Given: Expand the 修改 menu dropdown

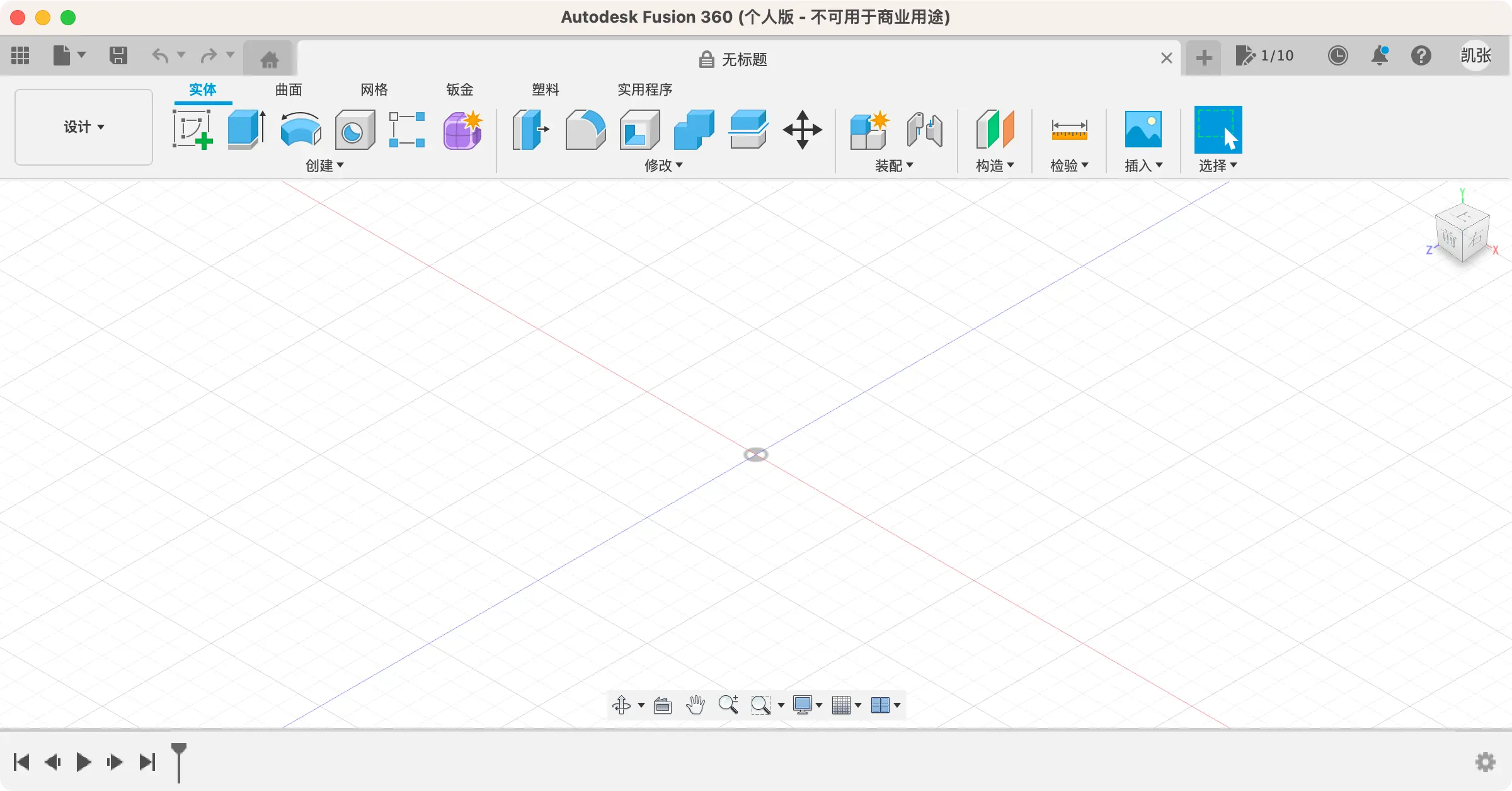Looking at the screenshot, I should [x=663, y=166].
